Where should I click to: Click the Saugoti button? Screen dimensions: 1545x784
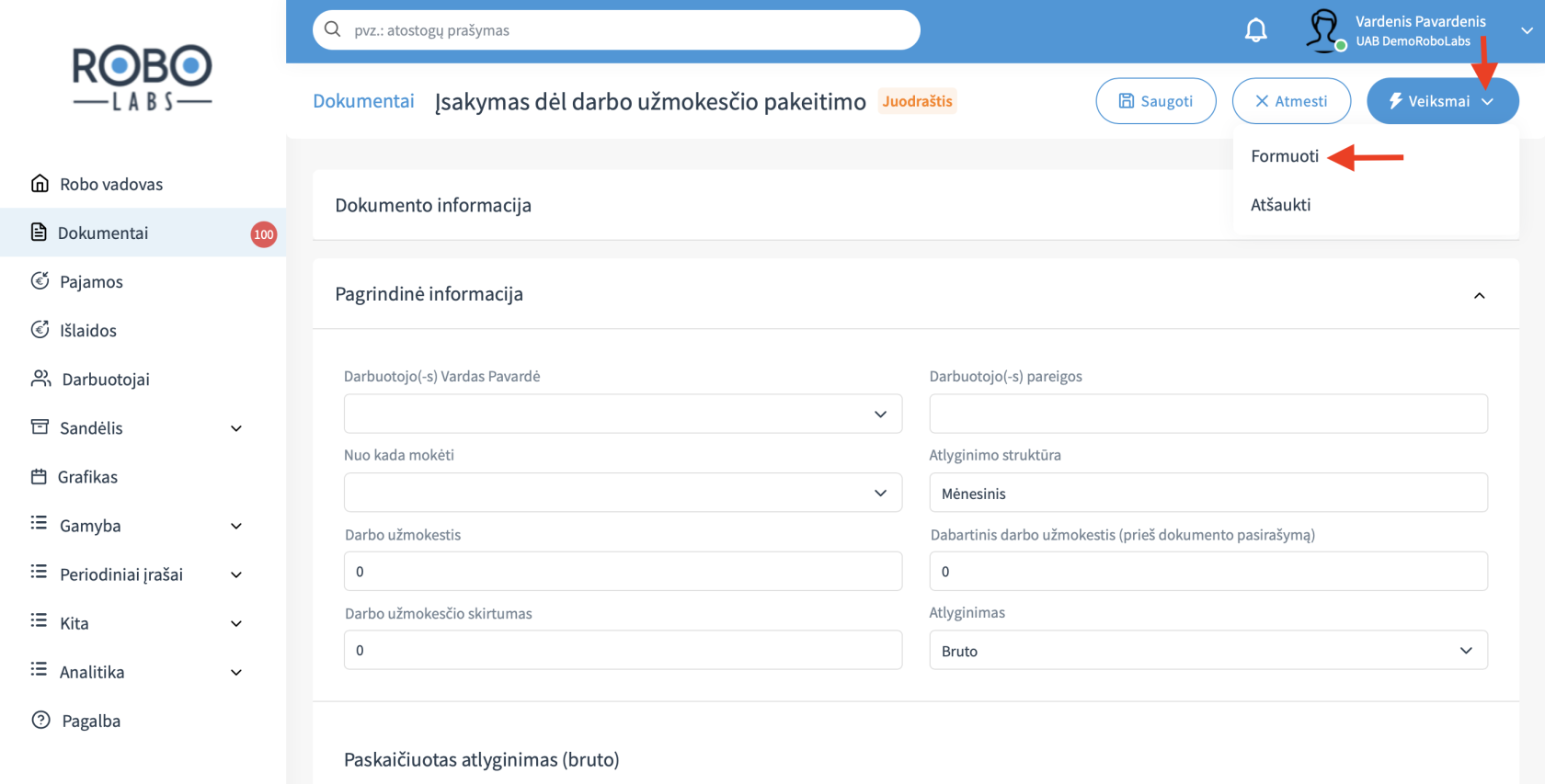pos(1156,101)
